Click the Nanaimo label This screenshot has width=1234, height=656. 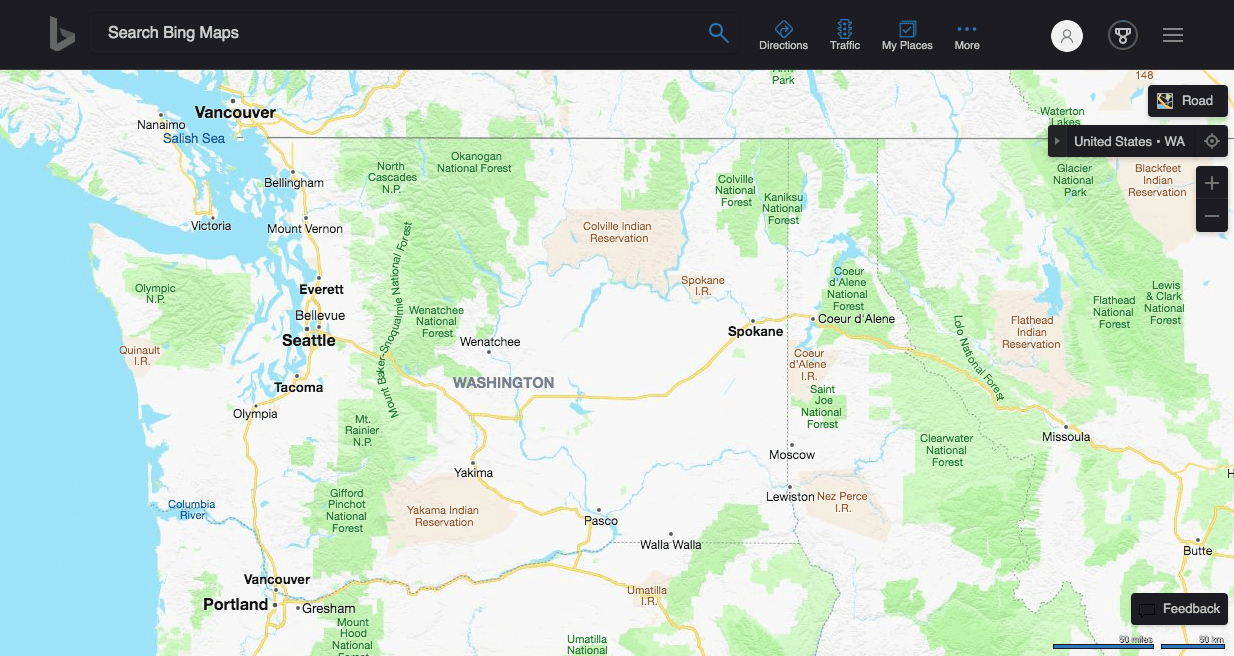click(161, 125)
